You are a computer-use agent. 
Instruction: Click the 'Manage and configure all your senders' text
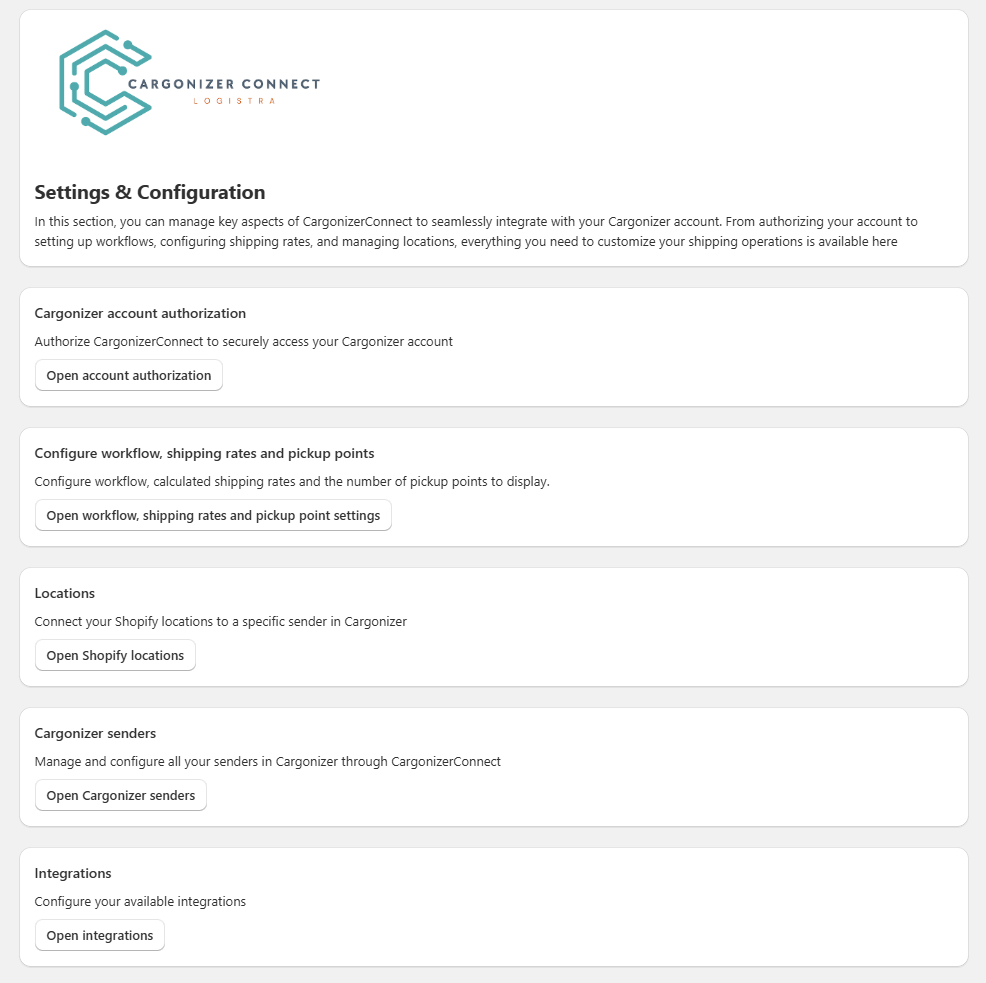(267, 761)
